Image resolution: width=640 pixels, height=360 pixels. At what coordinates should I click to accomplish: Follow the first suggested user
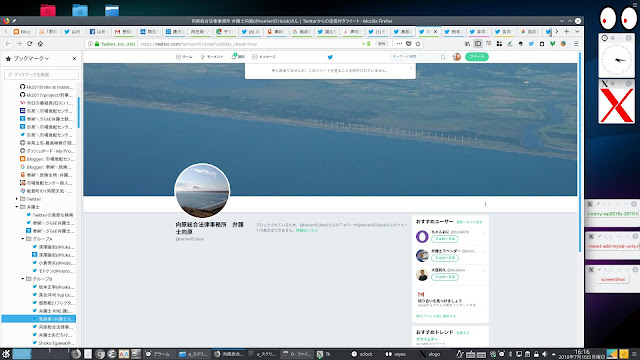click(445, 239)
